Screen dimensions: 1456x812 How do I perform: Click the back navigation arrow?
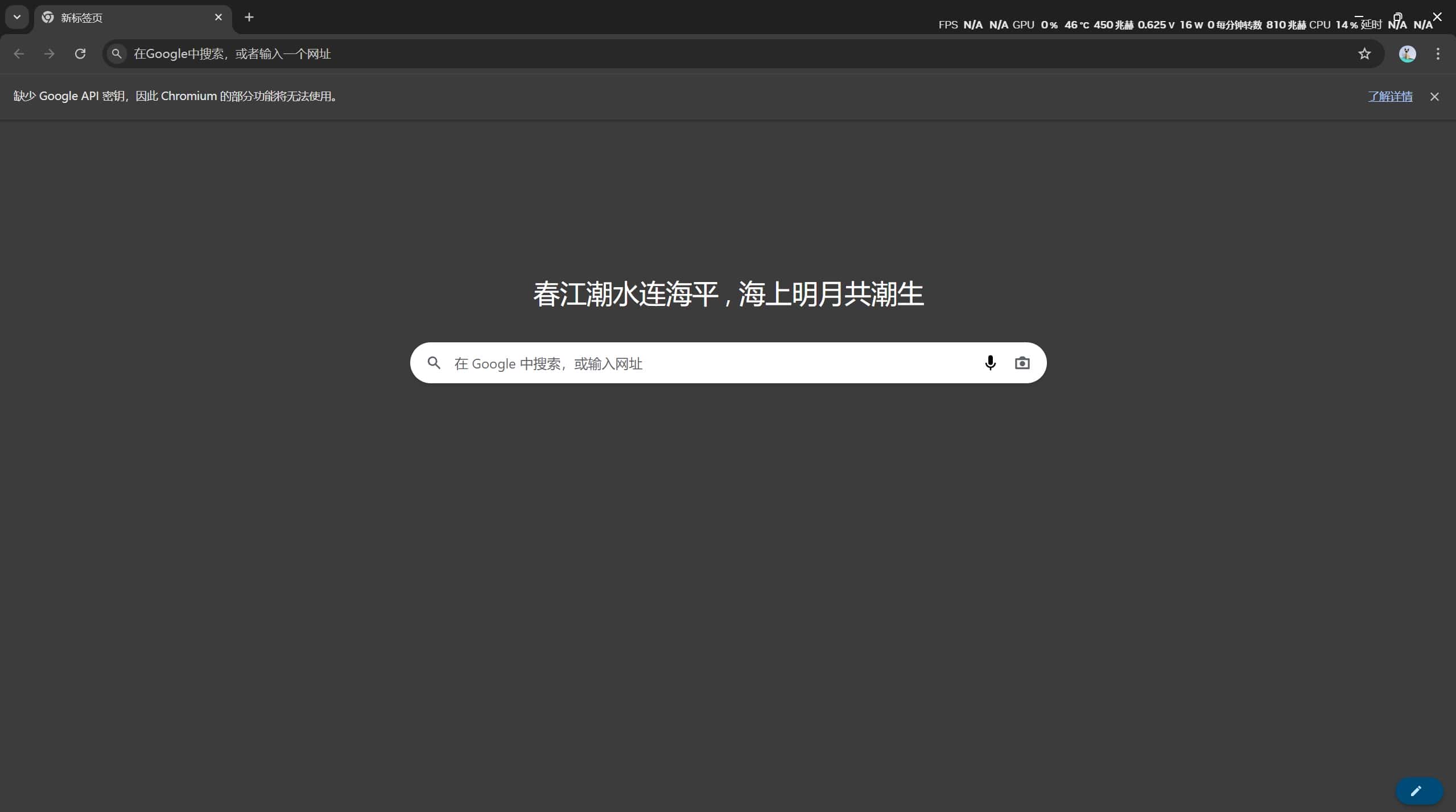coord(19,53)
